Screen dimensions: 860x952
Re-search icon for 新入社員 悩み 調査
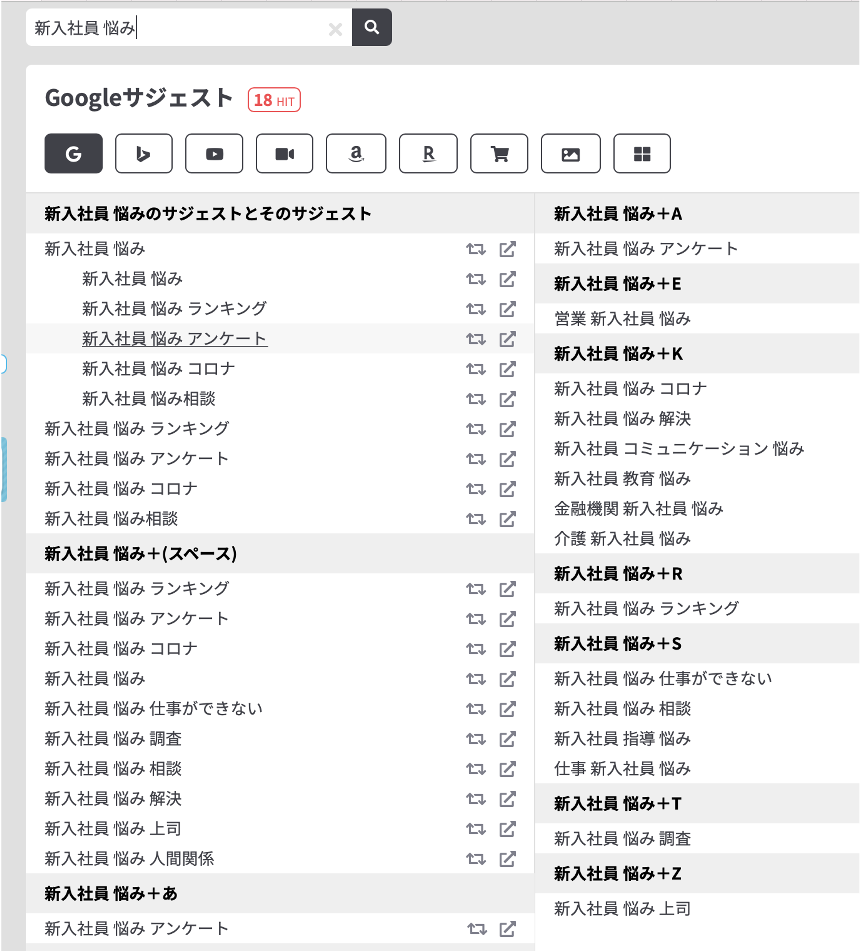476,739
